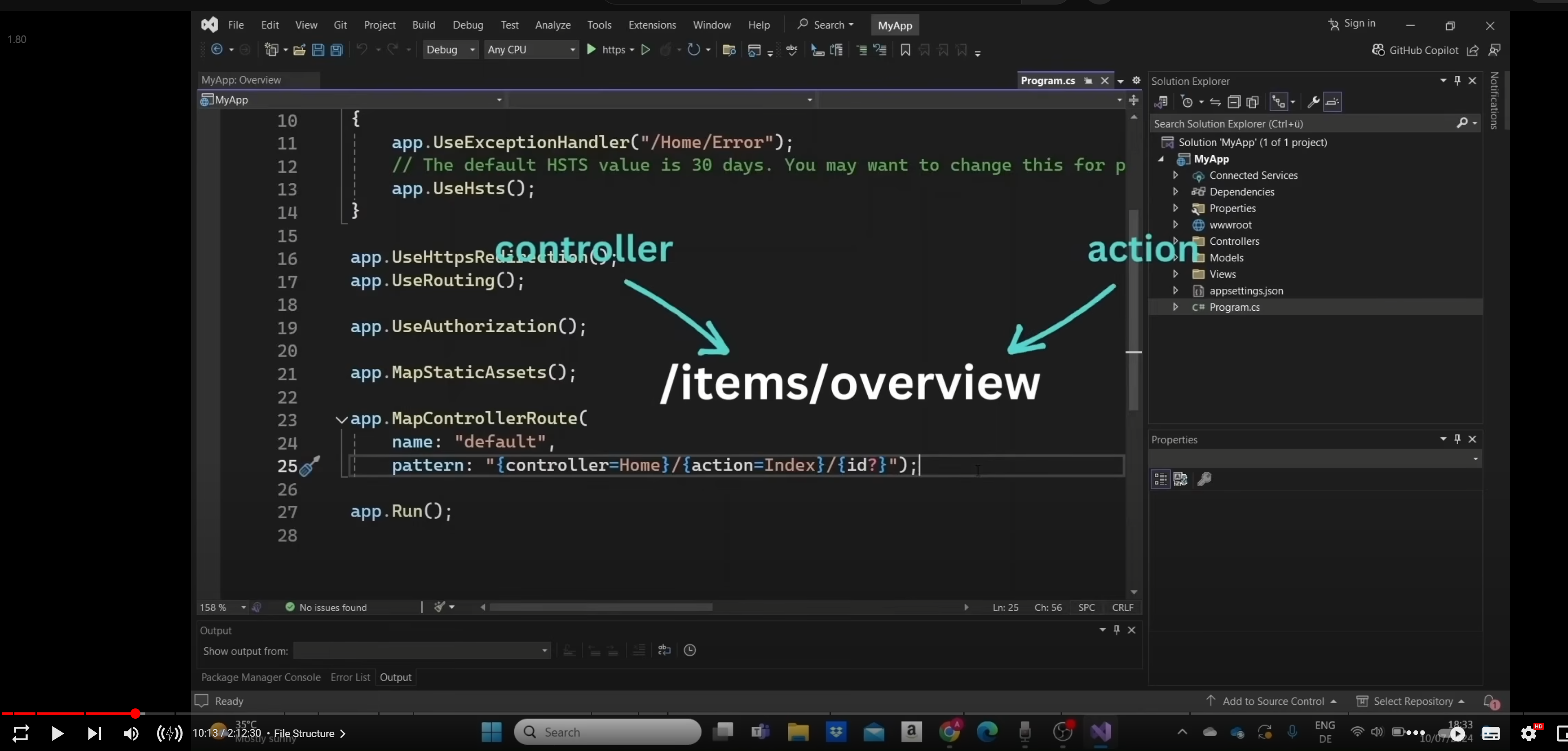1568x751 pixels.
Task: Collapse MapControllerRoute code block at line 23
Action: point(341,420)
